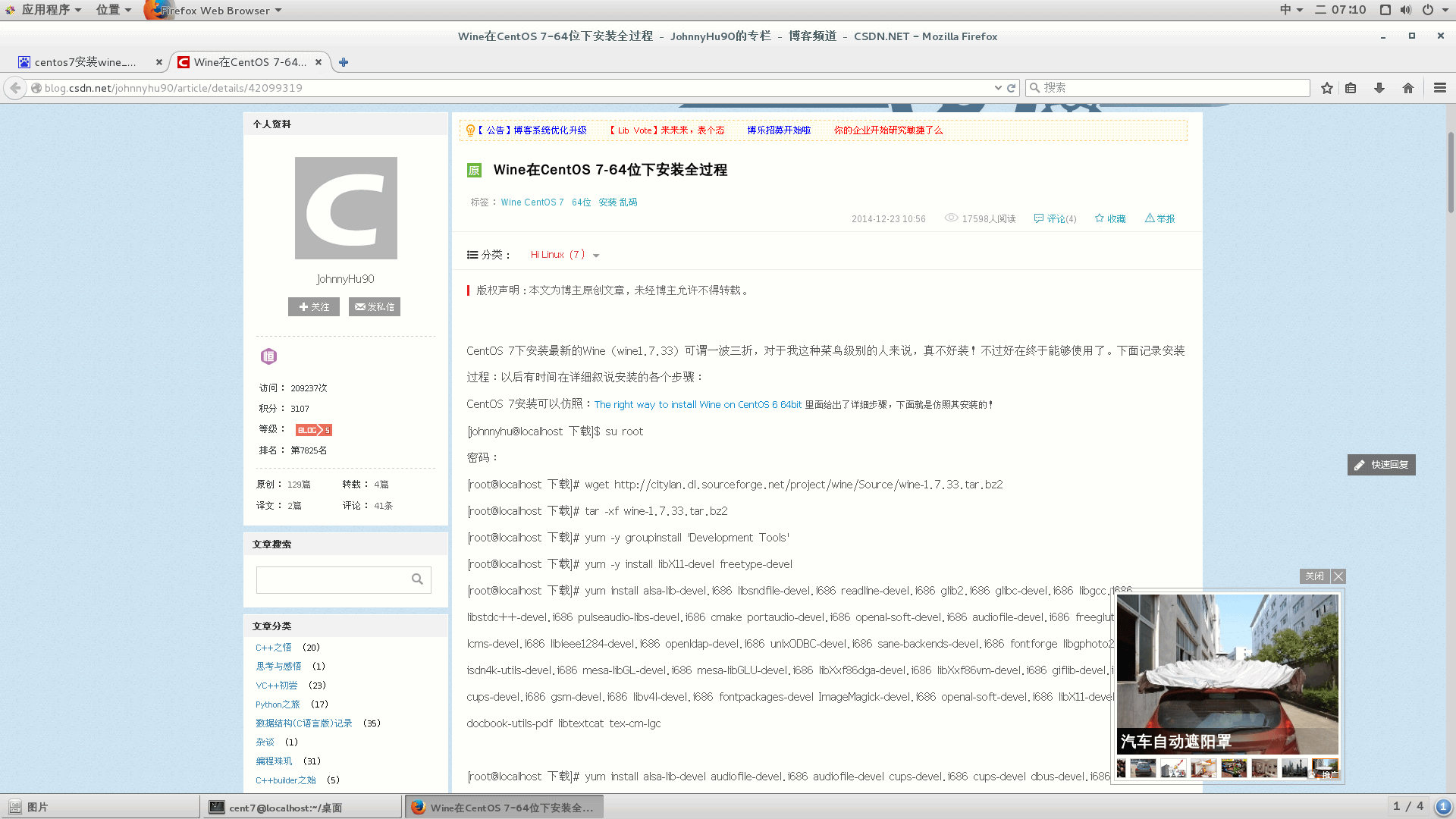Viewport: 1456px width, 819px height.
Task: Click the 64位 tag link
Action: pos(582,202)
